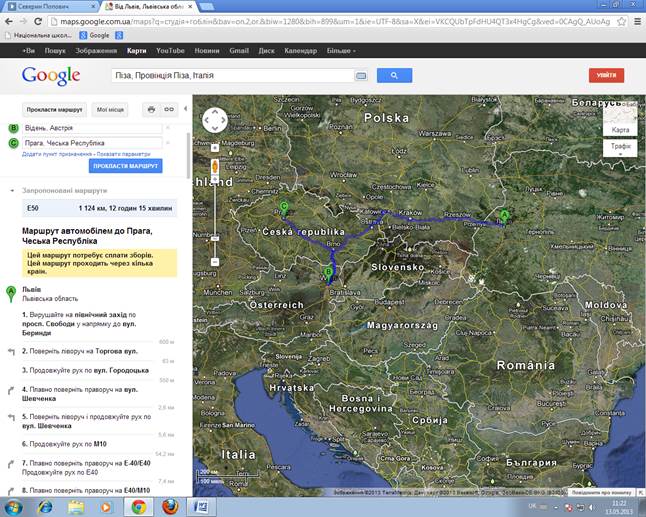Click Chrome icon in taskbar
The height and width of the screenshot is (517, 646).
tap(138, 507)
